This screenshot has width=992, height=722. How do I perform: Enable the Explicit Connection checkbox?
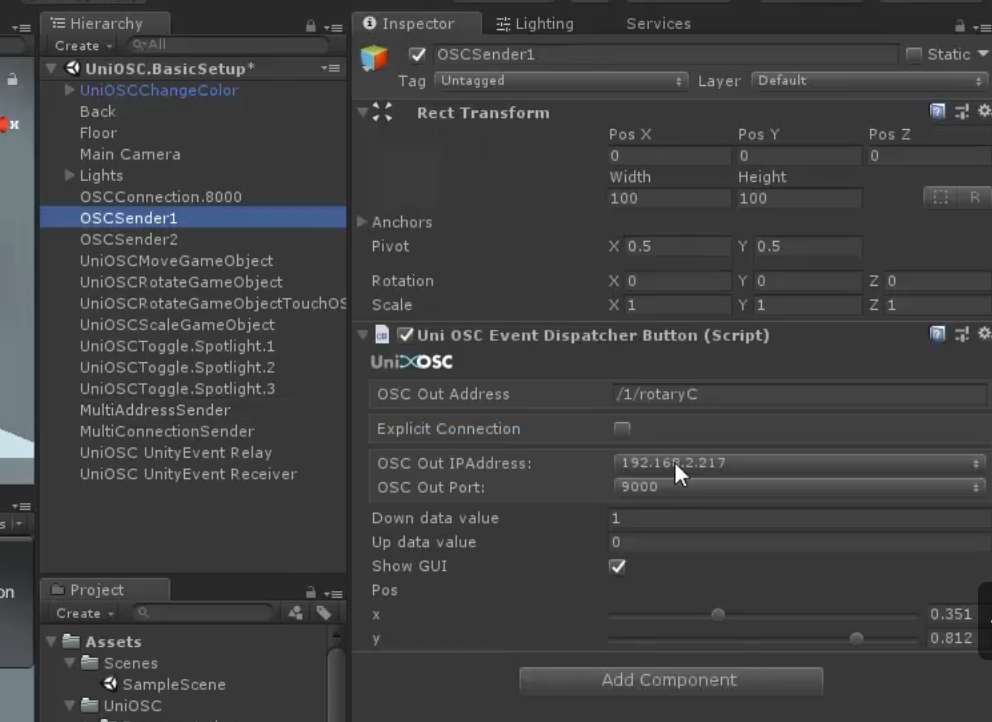(622, 428)
